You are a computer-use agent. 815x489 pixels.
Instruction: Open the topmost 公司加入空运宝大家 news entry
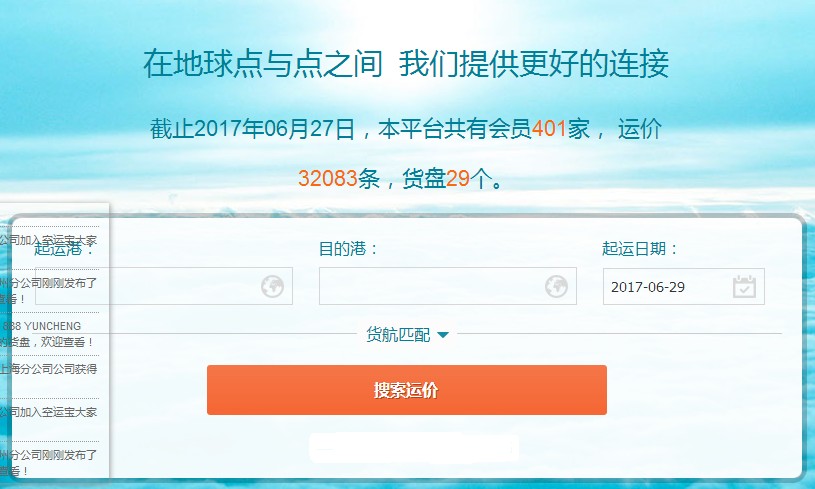[x=48, y=241]
